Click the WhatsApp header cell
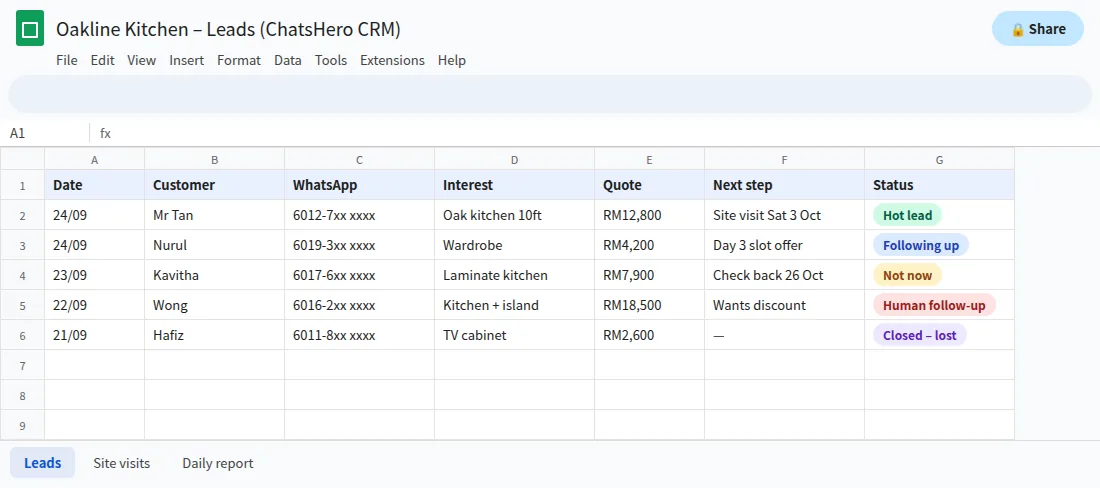Screen dimensions: 1100x488 point(359,185)
